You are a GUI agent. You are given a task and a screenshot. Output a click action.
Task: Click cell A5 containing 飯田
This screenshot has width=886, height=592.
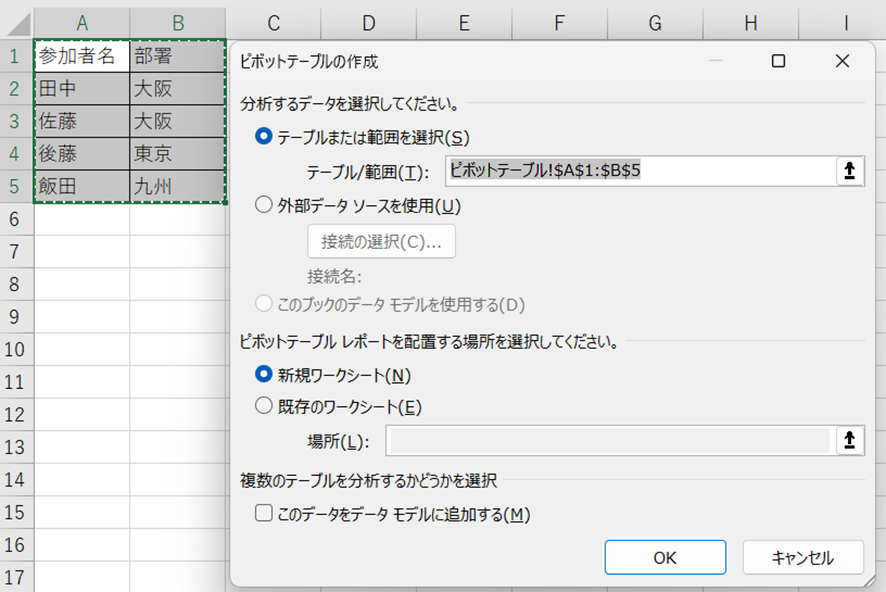point(81,187)
